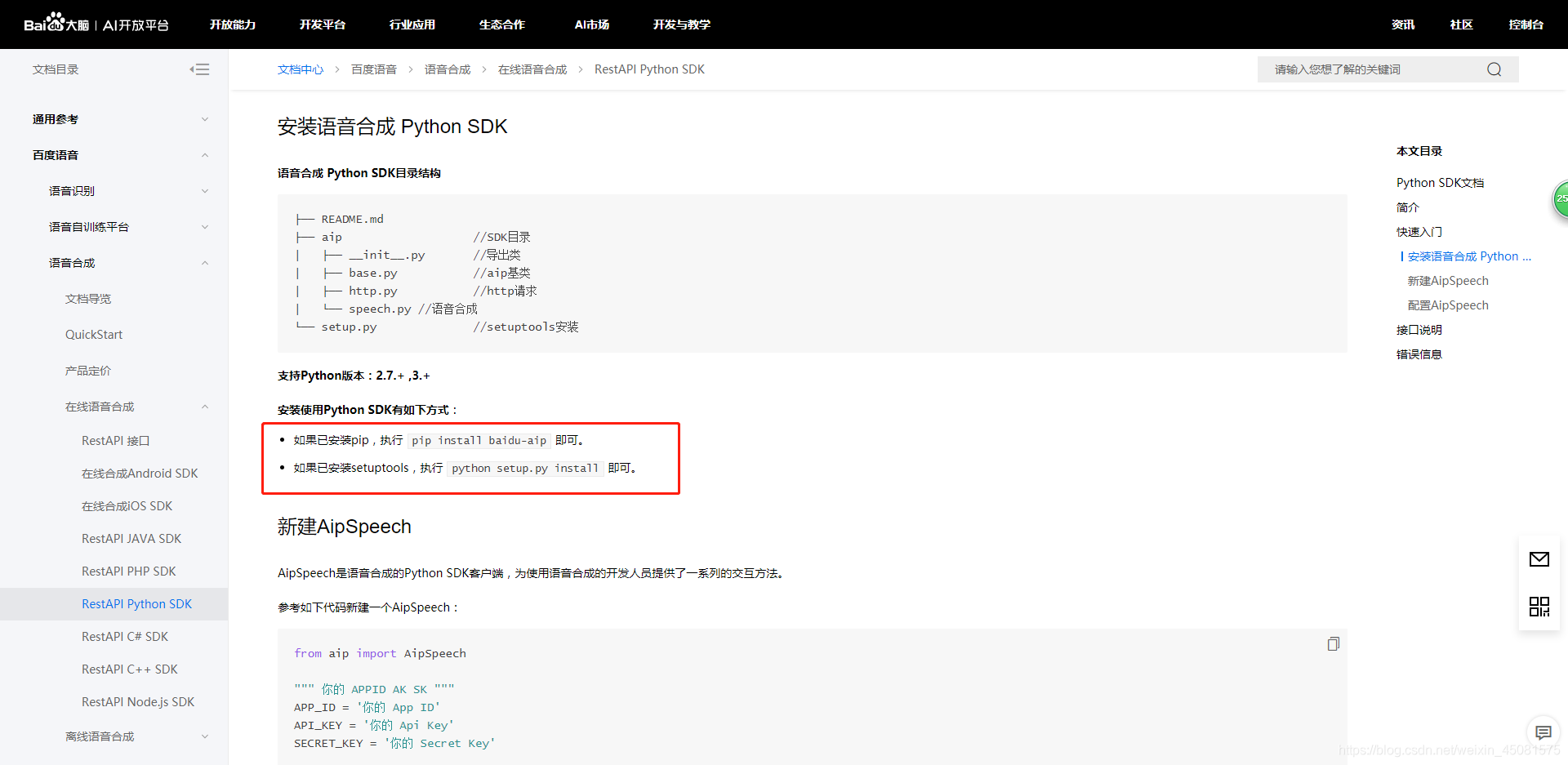Show the QR code icon
This screenshot has height=765, width=1568.
point(1539,607)
